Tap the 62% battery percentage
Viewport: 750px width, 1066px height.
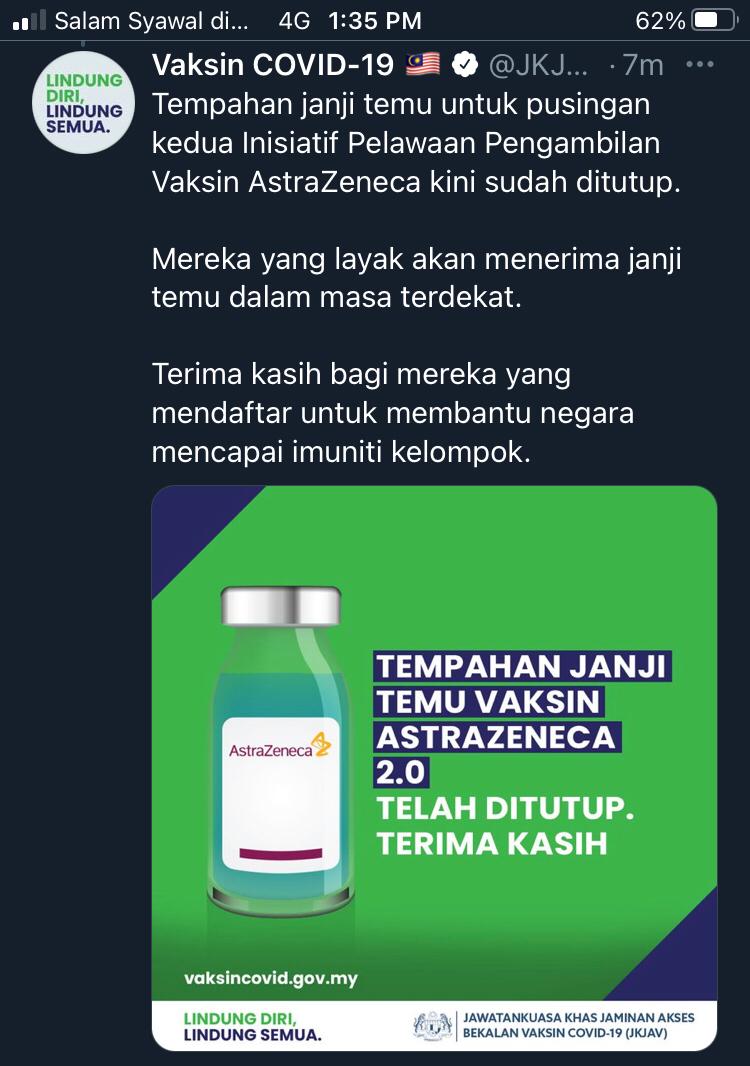pyautogui.click(x=660, y=21)
